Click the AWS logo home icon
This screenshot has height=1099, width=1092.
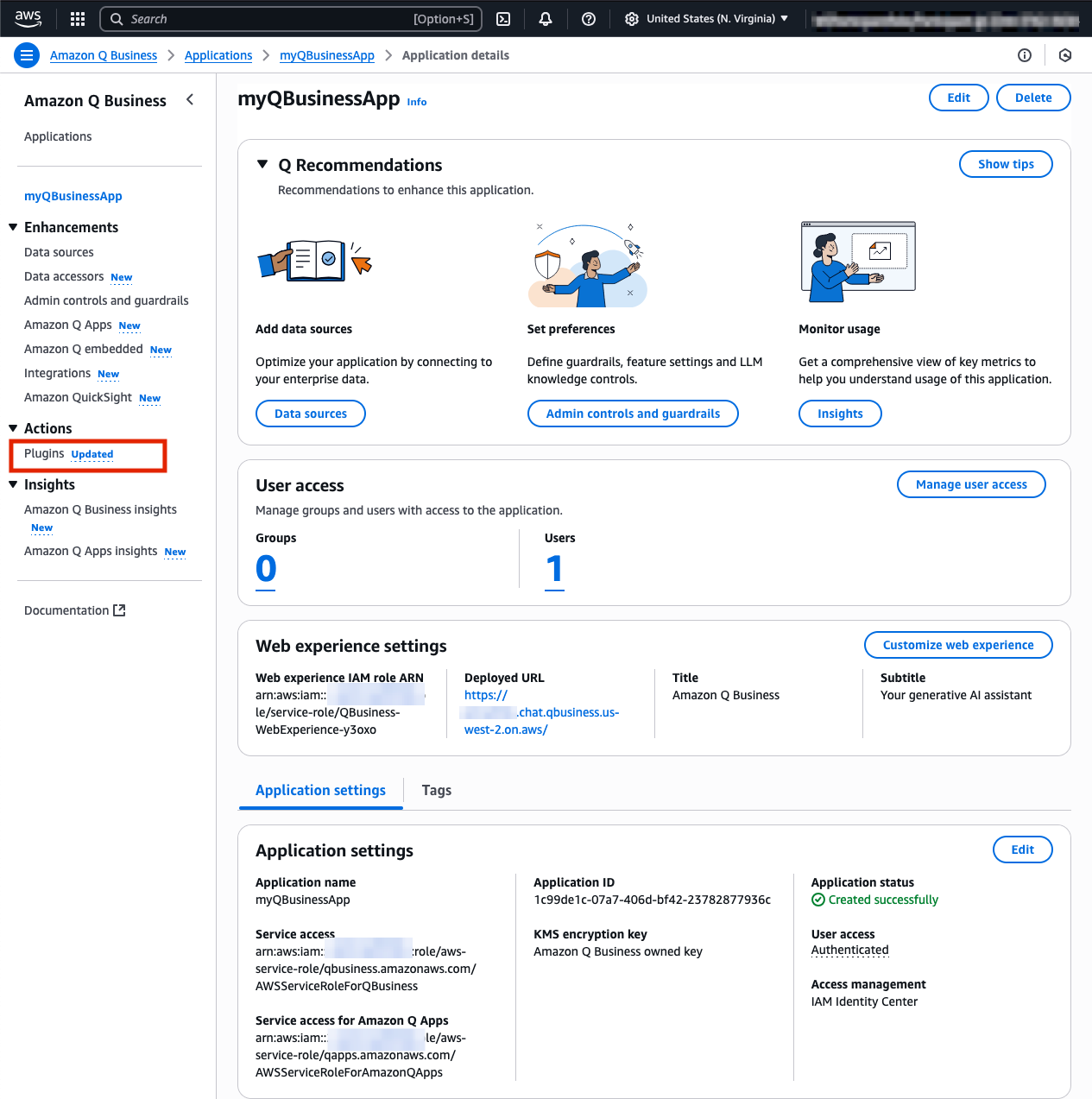click(28, 18)
